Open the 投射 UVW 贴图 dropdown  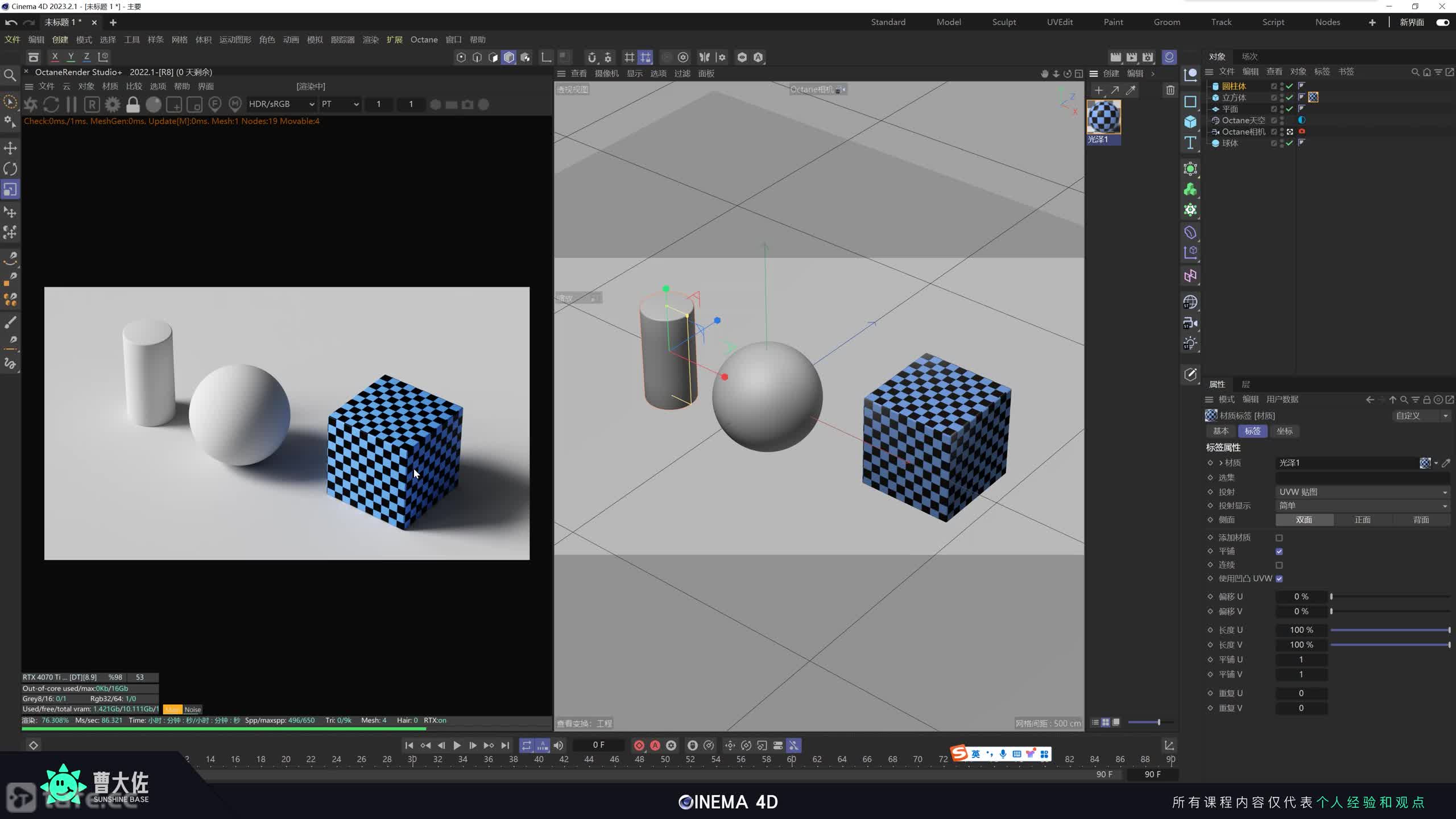point(1362,492)
